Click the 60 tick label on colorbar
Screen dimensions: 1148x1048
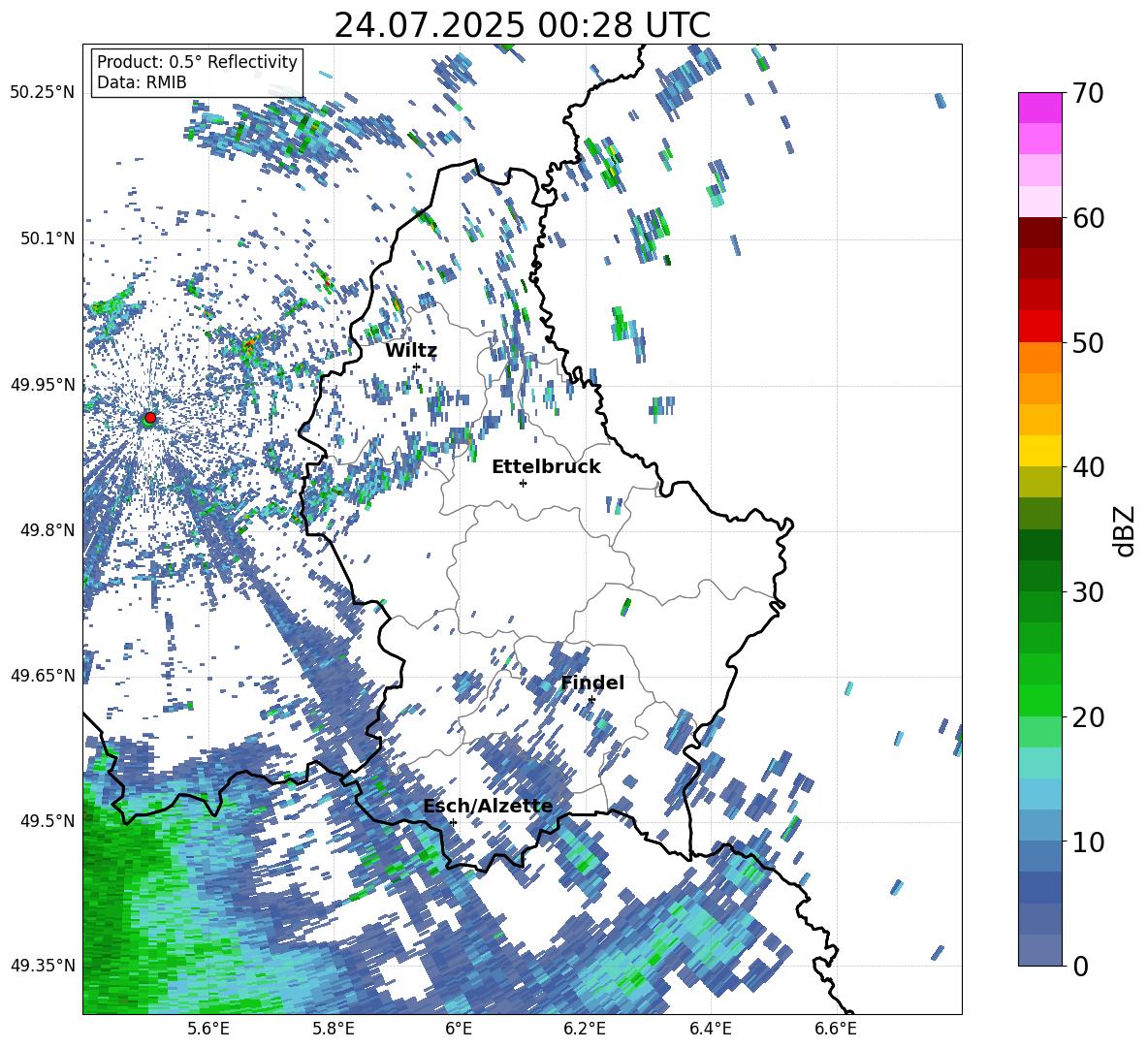coord(1088,218)
